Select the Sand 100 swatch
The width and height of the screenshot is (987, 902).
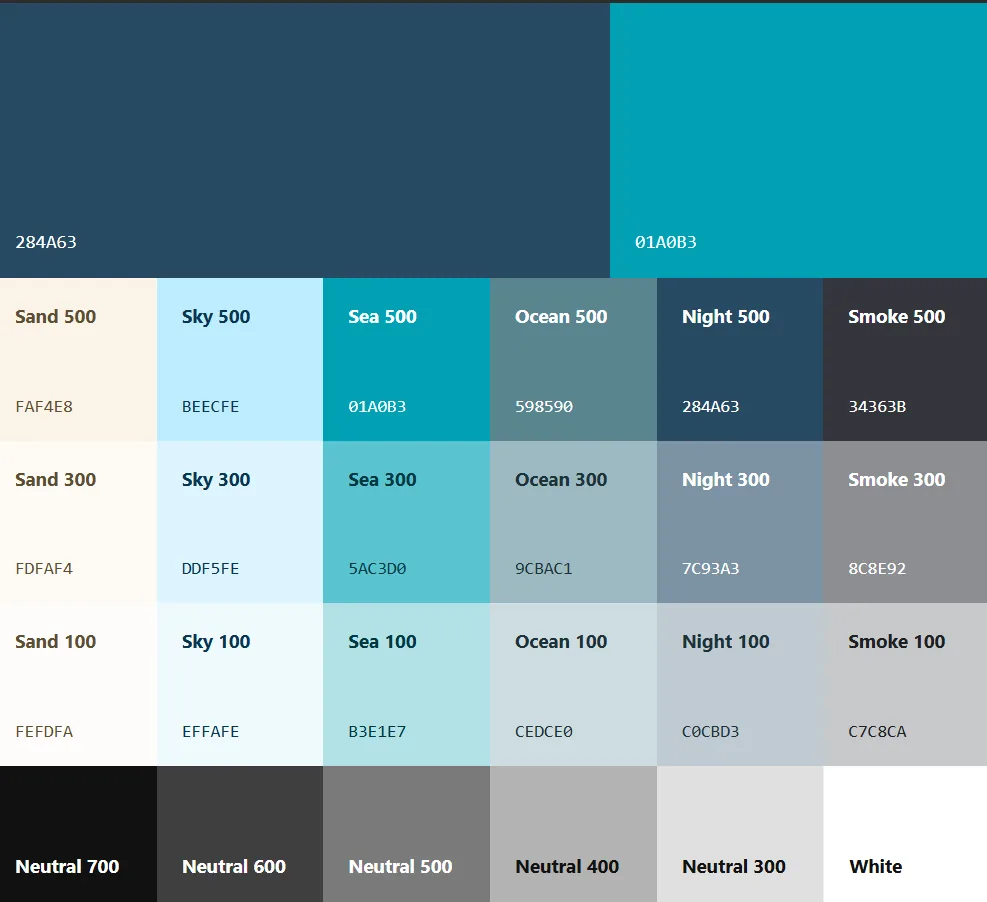tap(78, 684)
